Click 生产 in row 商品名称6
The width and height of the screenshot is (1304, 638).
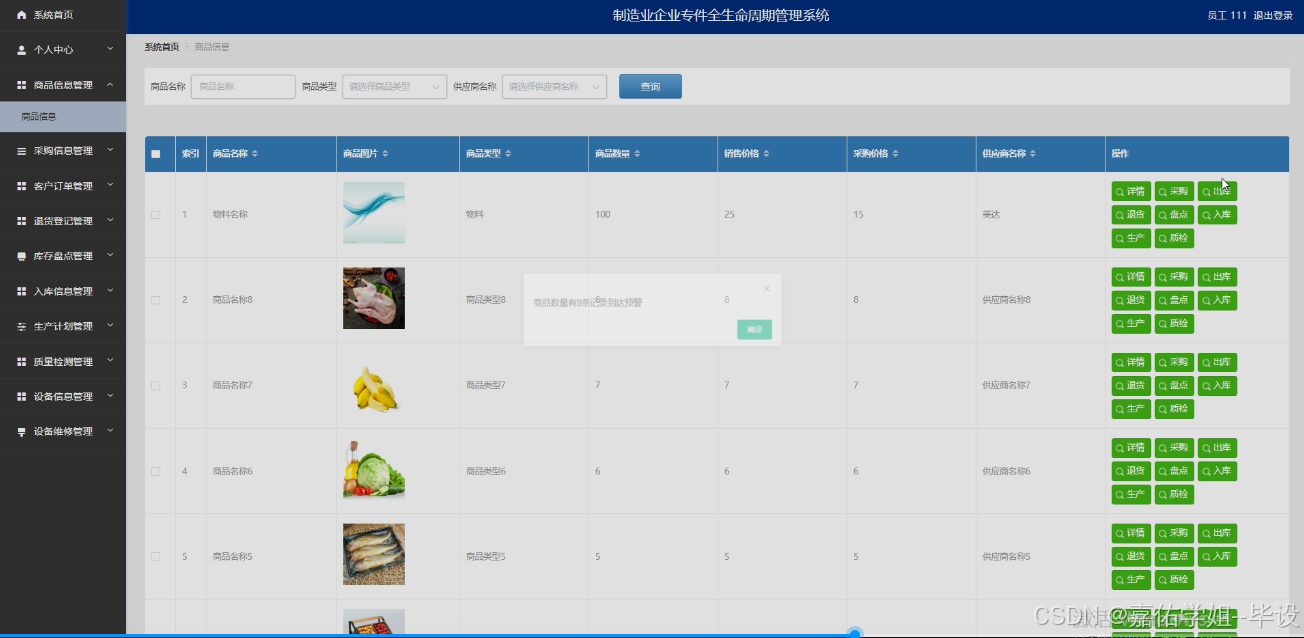(x=1131, y=494)
